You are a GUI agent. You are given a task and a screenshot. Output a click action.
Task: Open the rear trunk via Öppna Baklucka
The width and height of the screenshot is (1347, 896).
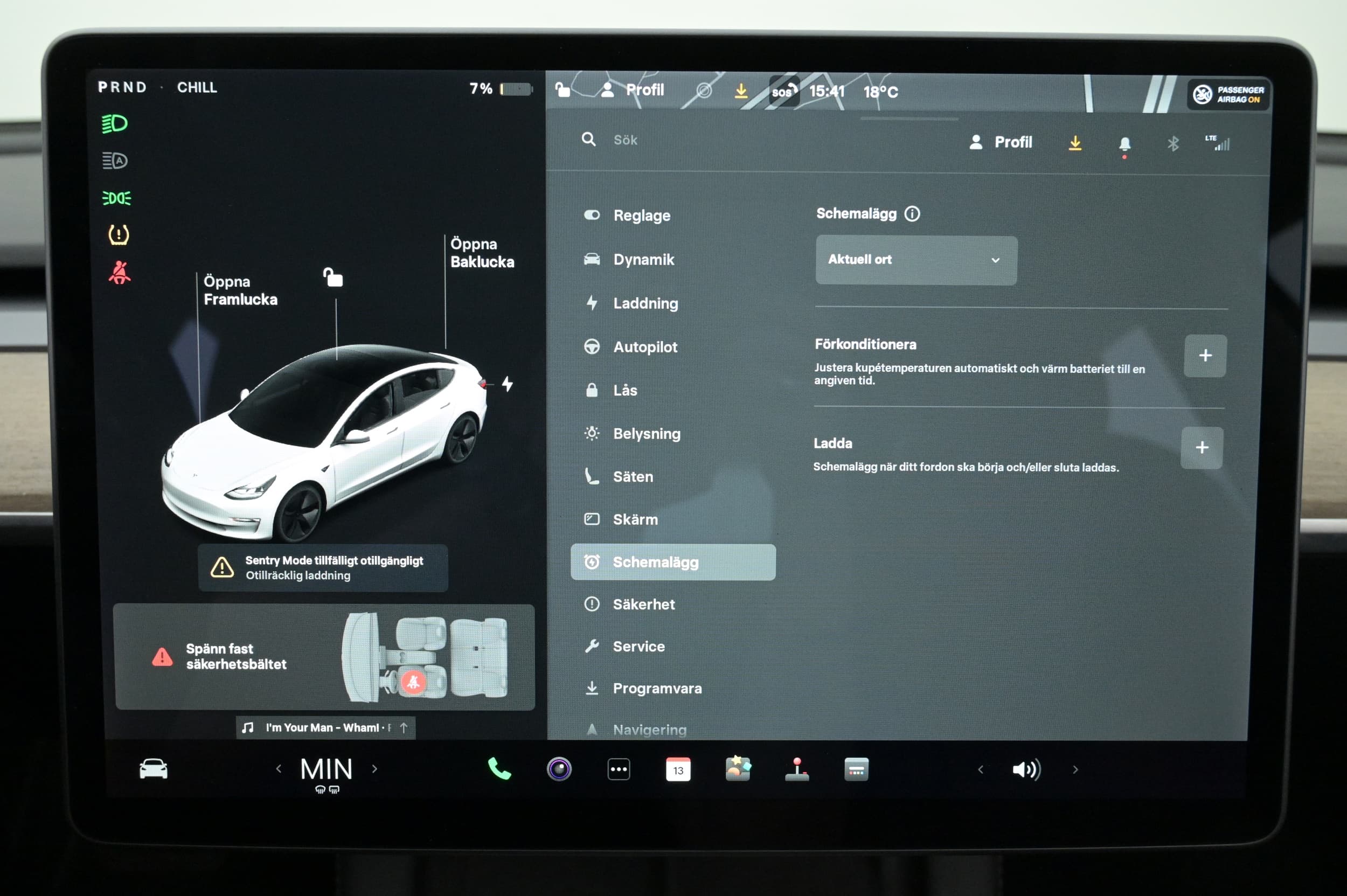click(482, 253)
